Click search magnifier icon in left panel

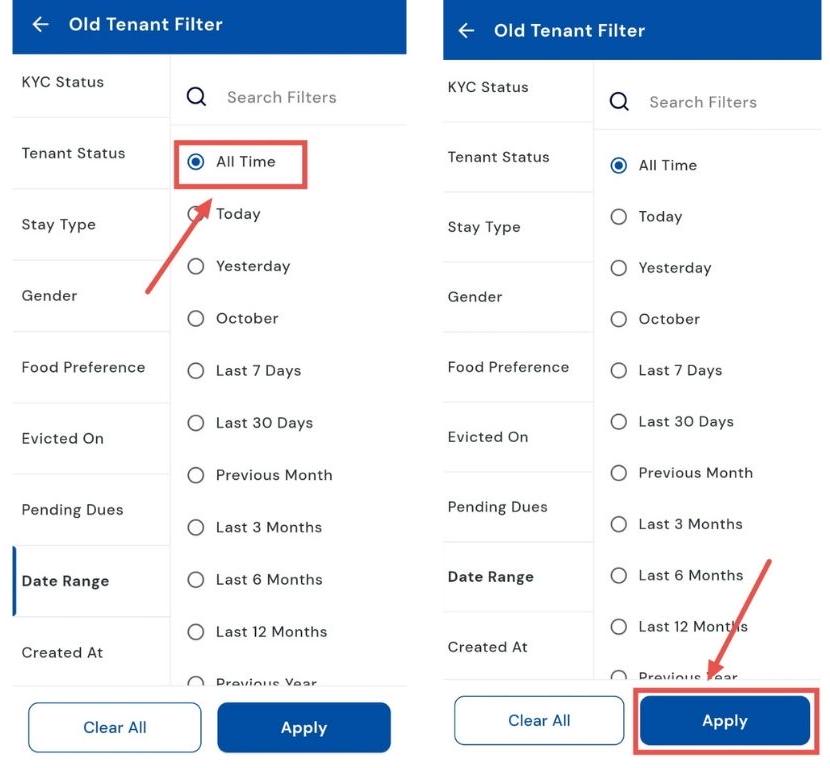pos(197,97)
